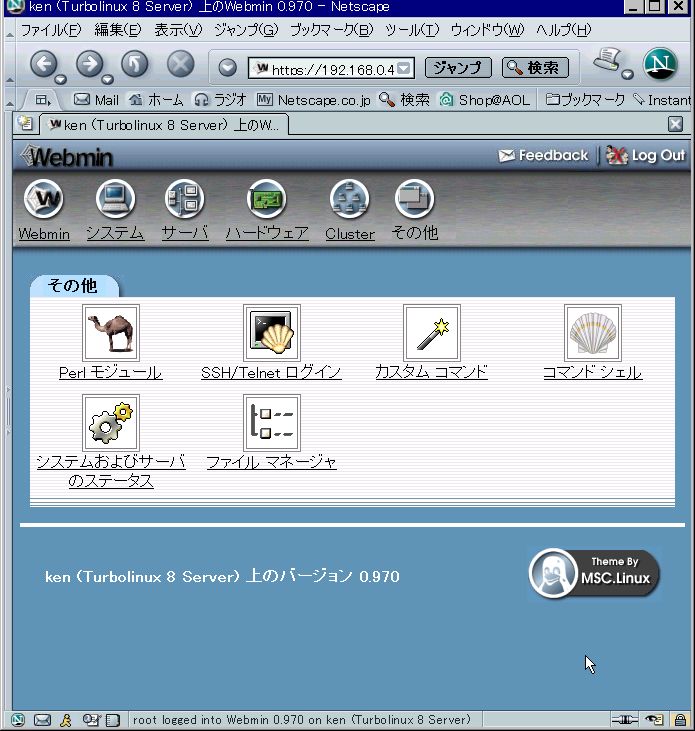Open the Composer icon in the status bar
Image resolution: width=695 pixels, height=731 pixels.
click(91, 720)
